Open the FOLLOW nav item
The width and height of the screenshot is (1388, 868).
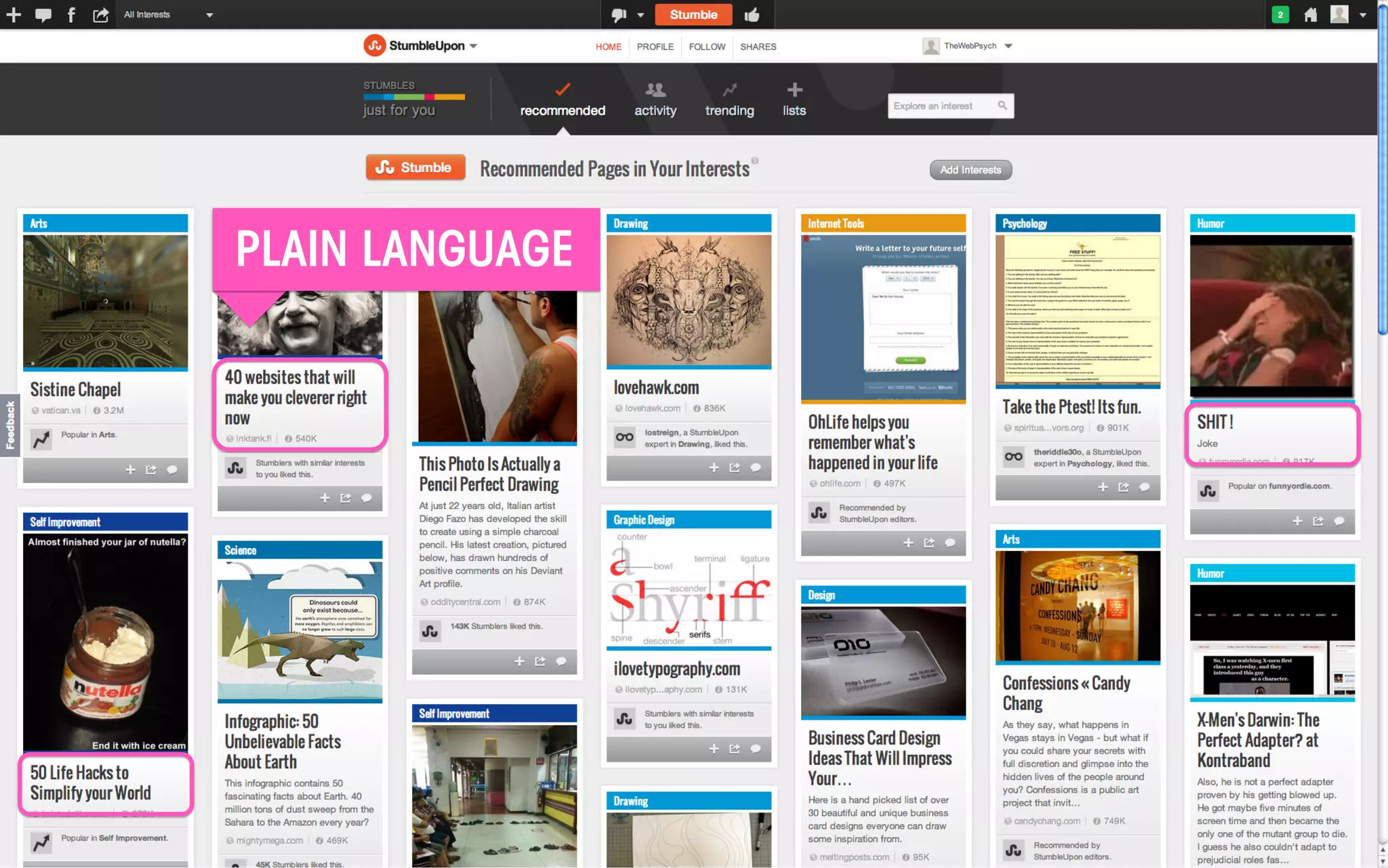pyautogui.click(x=707, y=47)
